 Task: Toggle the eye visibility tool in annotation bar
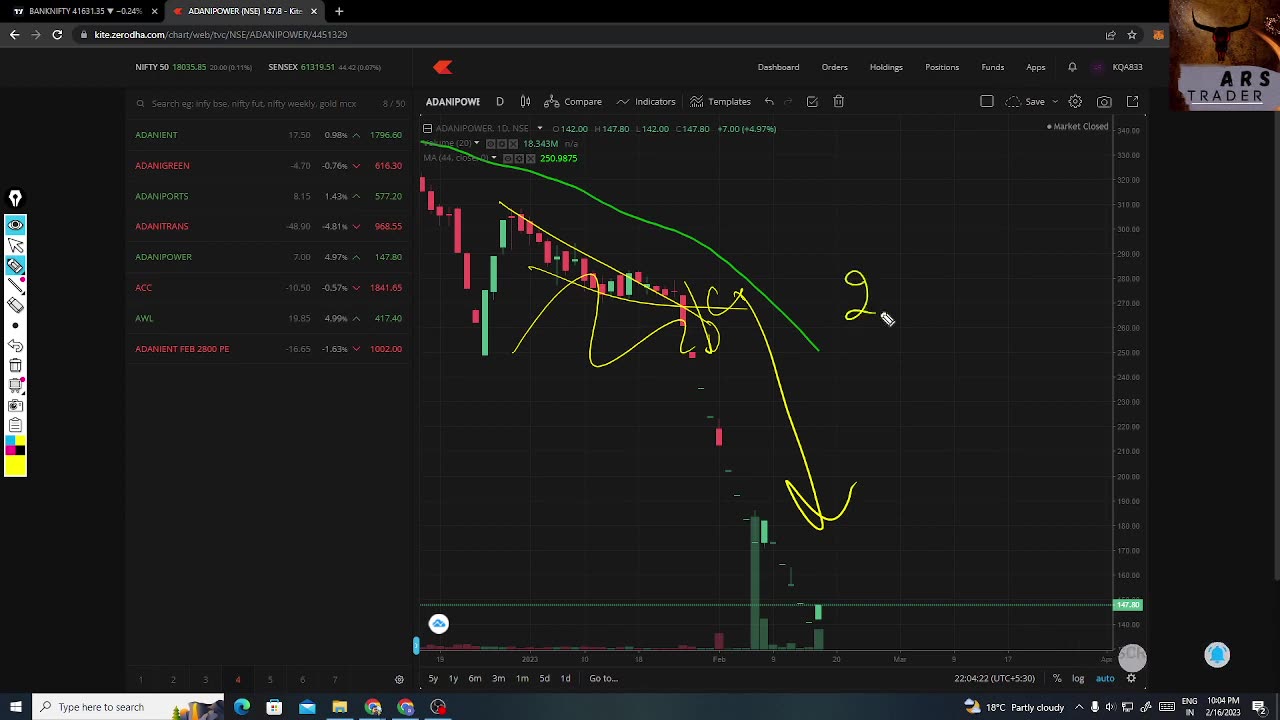tap(15, 225)
